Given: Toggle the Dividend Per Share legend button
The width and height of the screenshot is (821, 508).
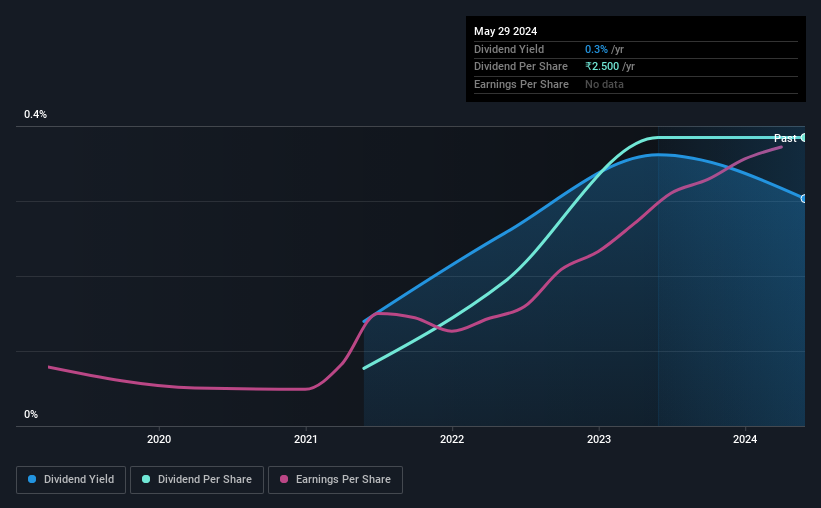Looking at the screenshot, I should coord(197,480).
